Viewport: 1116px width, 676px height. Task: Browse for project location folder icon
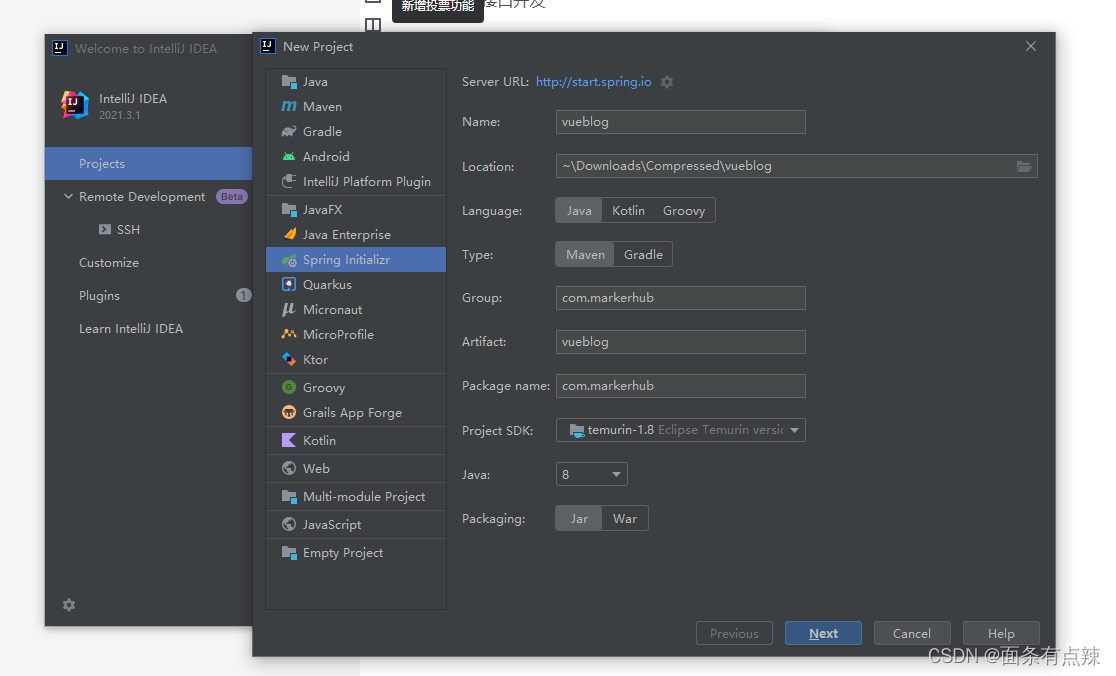(1023, 167)
